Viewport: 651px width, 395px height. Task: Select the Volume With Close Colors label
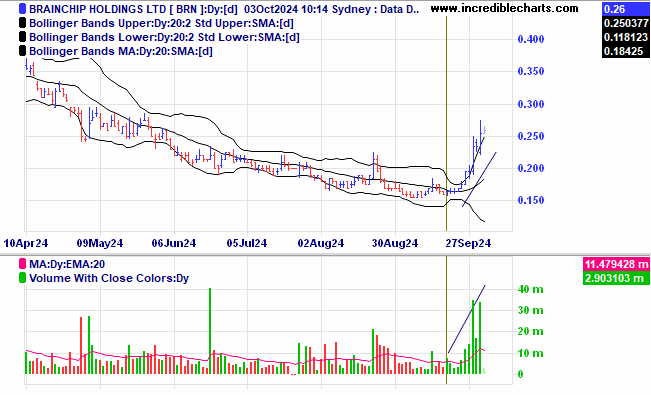[x=109, y=278]
